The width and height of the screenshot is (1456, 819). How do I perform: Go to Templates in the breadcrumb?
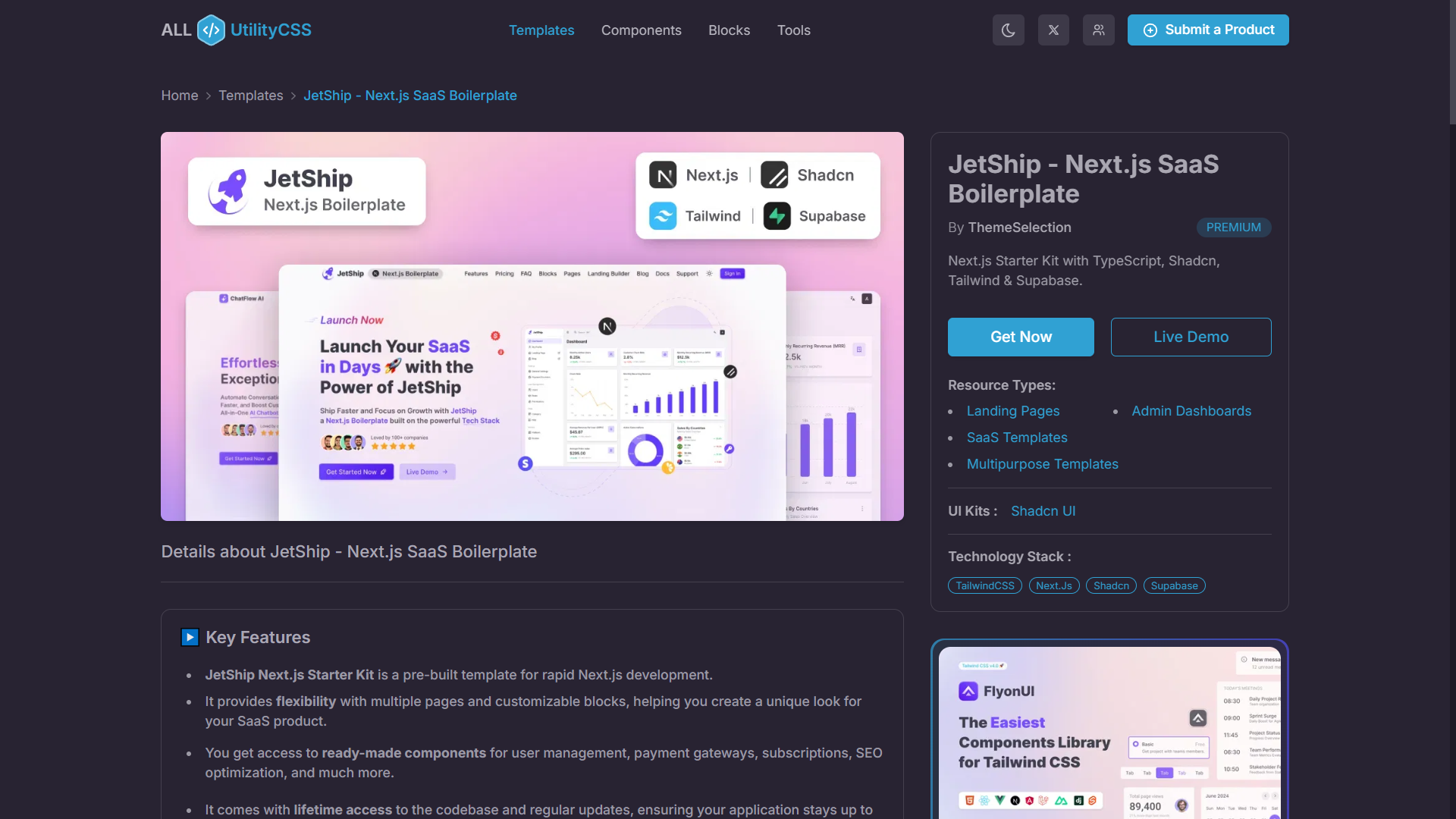pos(251,96)
